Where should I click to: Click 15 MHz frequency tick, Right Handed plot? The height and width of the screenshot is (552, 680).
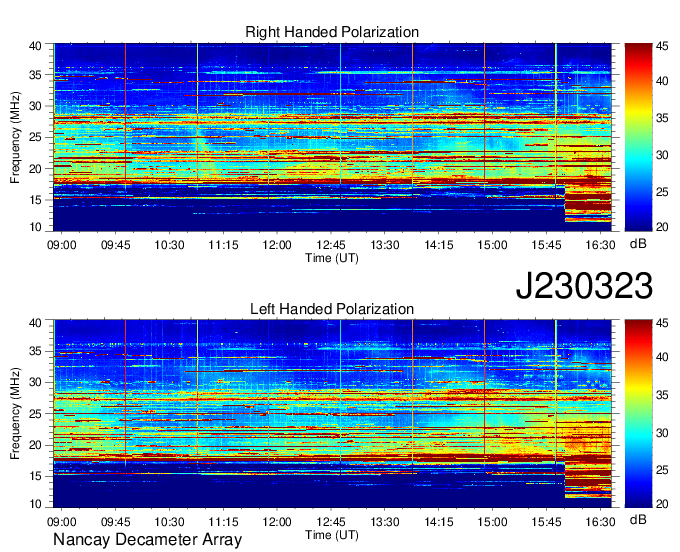coord(35,200)
